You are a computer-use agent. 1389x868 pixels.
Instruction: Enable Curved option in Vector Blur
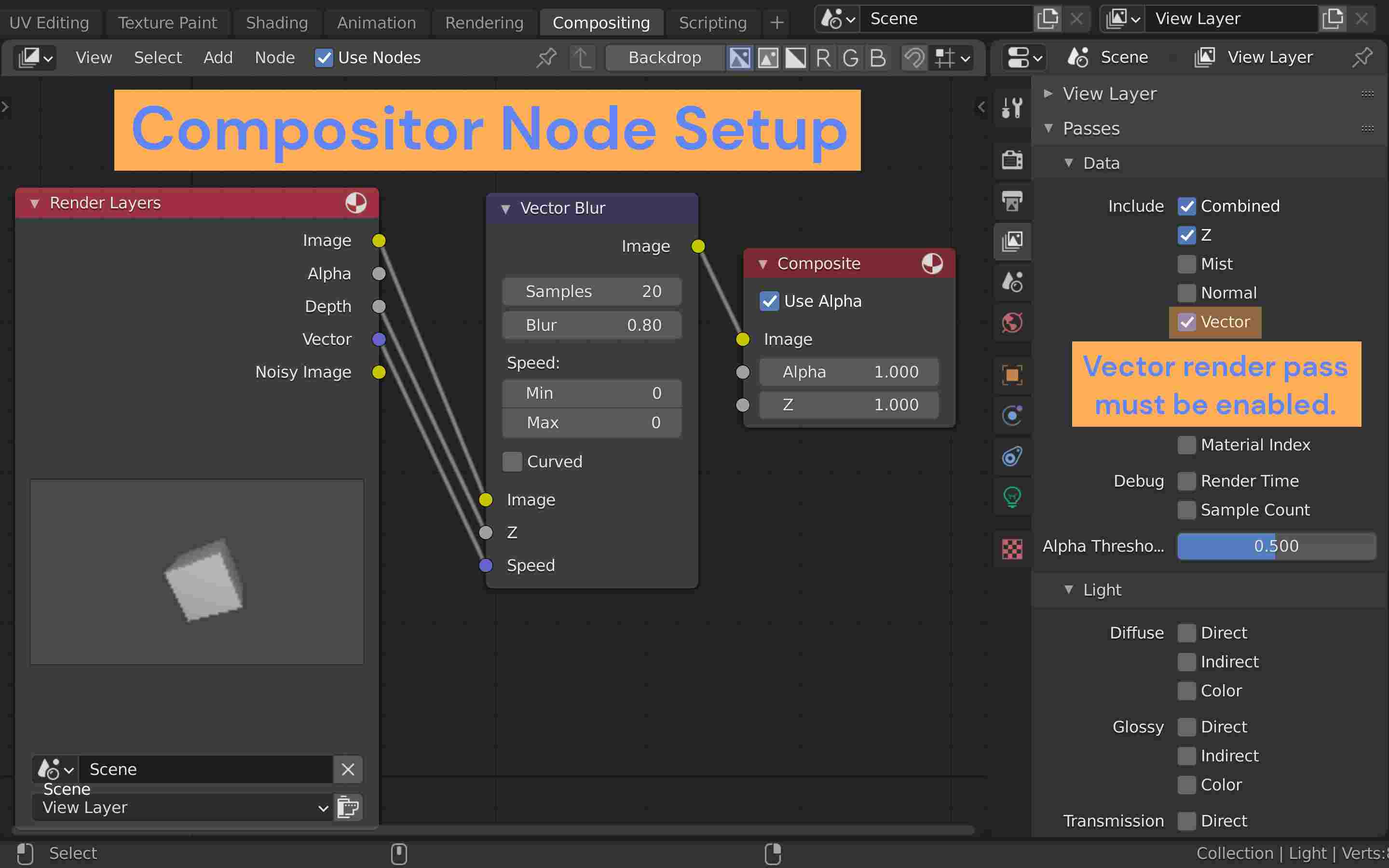coord(512,461)
